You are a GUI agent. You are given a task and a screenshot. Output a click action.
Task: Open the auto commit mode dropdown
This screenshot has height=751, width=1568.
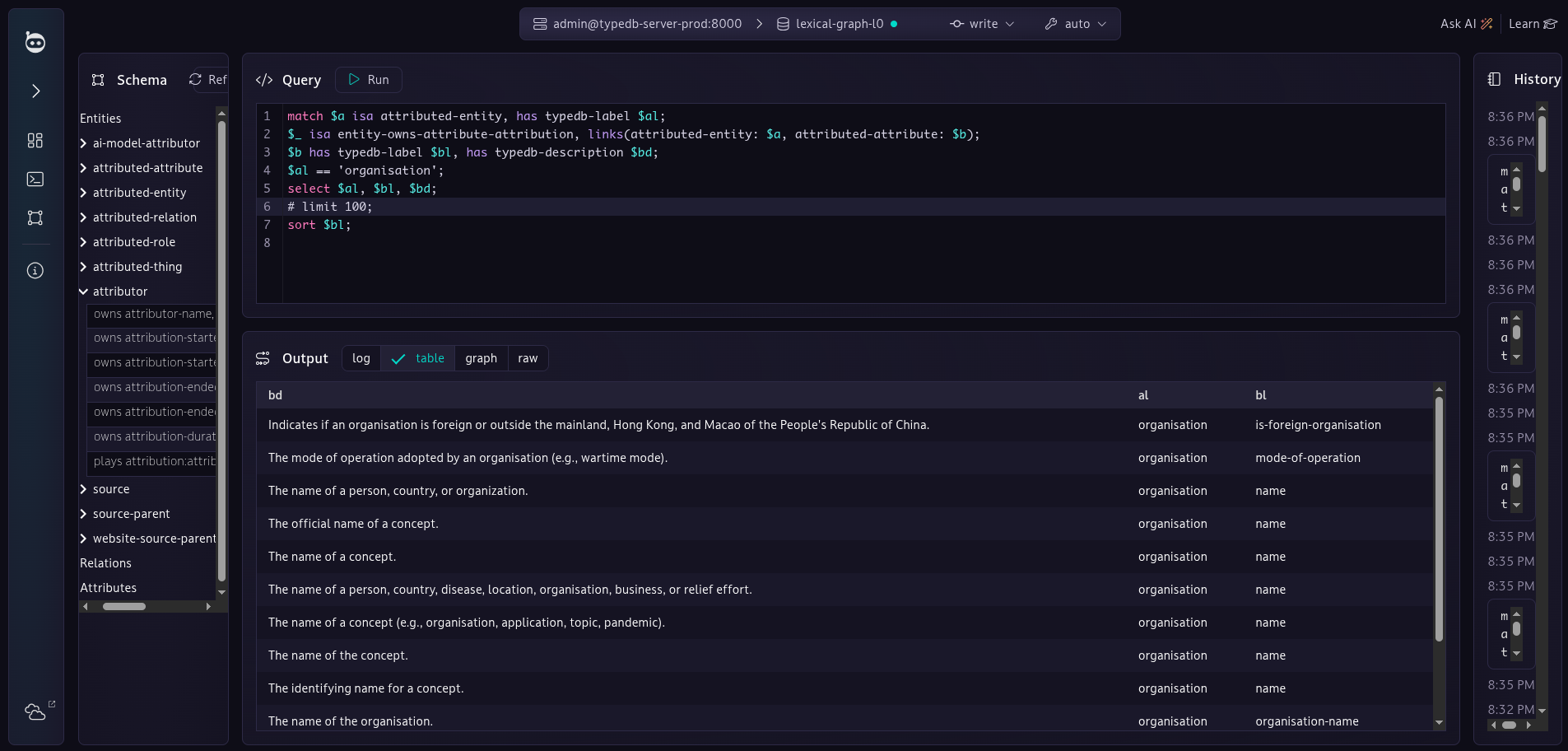(x=1076, y=24)
